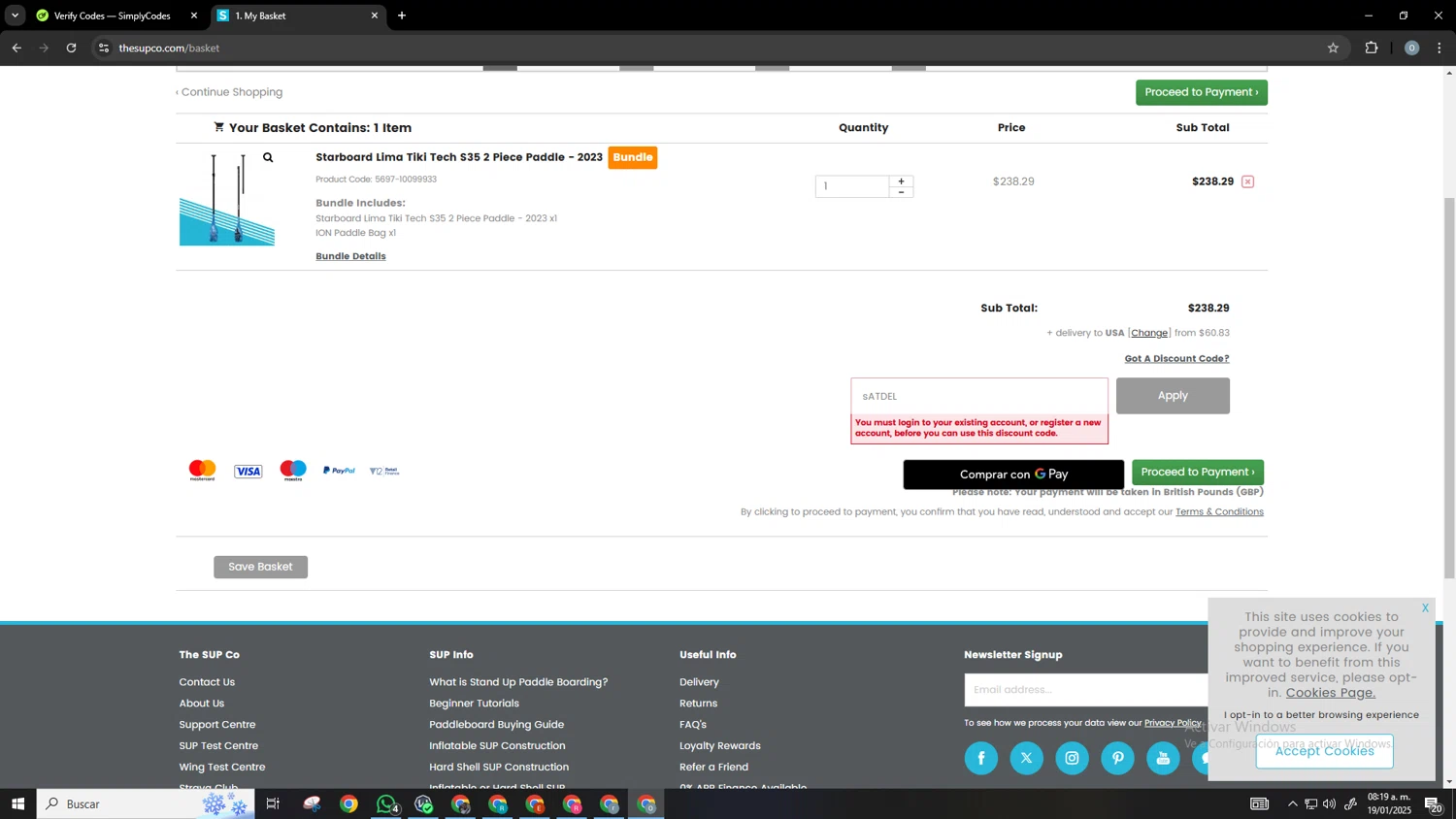This screenshot has width=1456, height=819.
Task: View site information icon in address bar
Action: (x=104, y=48)
